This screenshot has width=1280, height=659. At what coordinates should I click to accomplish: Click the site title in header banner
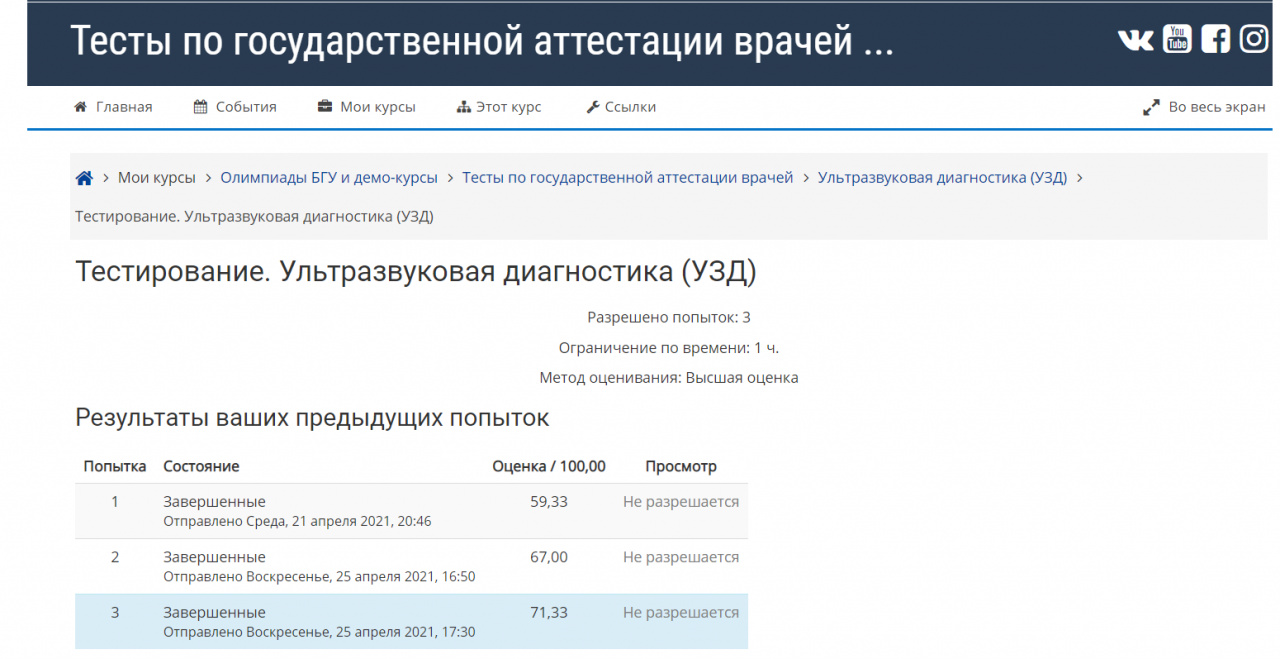coord(481,41)
